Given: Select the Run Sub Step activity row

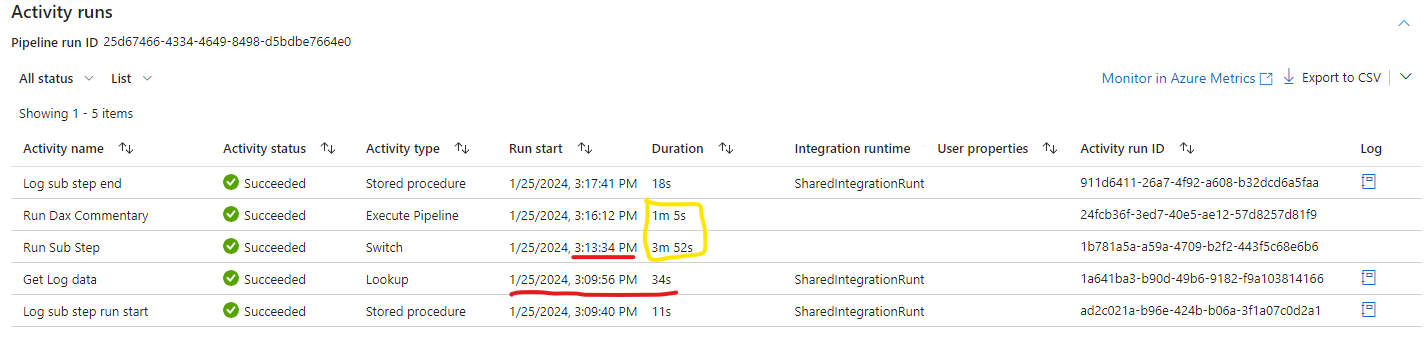Looking at the screenshot, I should coord(720,246).
